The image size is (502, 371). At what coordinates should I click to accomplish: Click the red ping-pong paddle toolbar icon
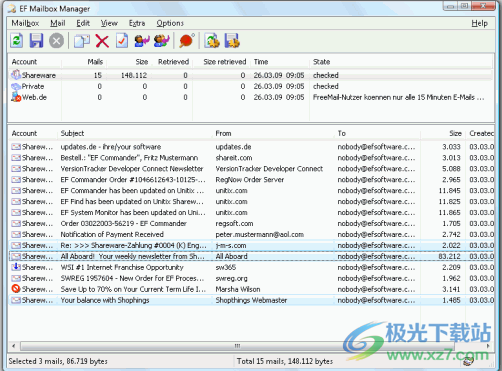click(187, 41)
